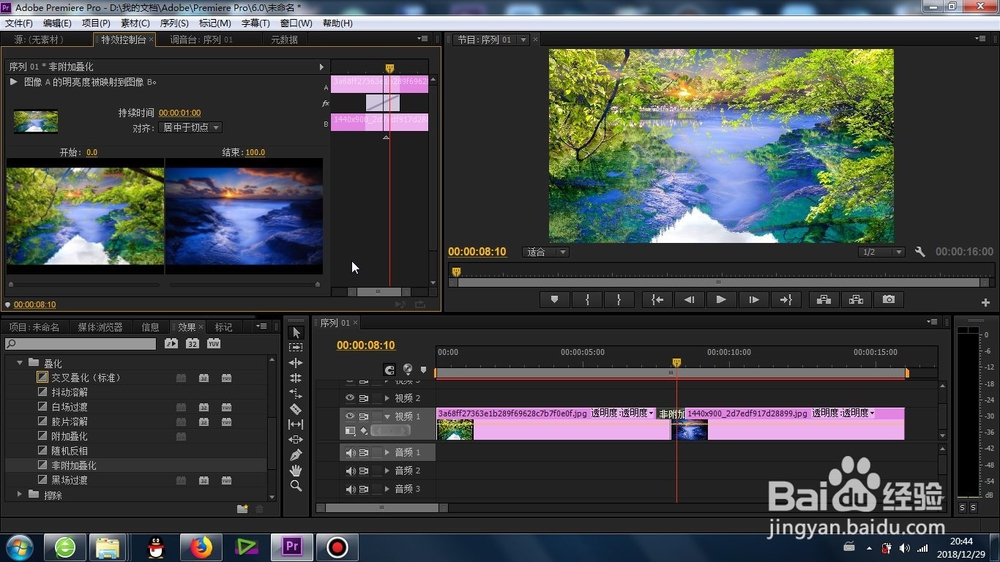
Task: Expand the transition description play triangle
Action: pyautogui.click(x=13, y=82)
